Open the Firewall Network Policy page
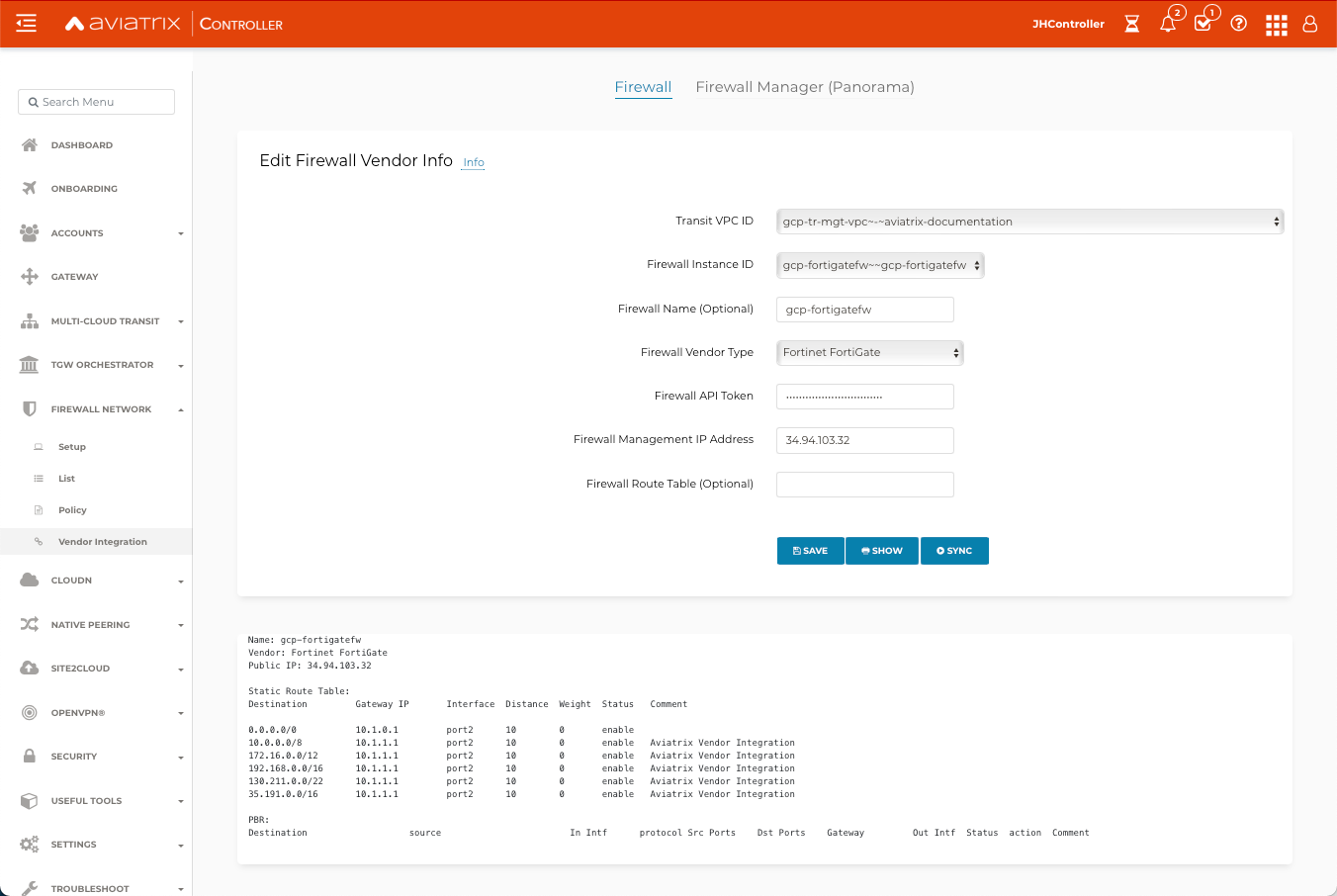Viewport: 1337px width, 896px height. tap(74, 509)
